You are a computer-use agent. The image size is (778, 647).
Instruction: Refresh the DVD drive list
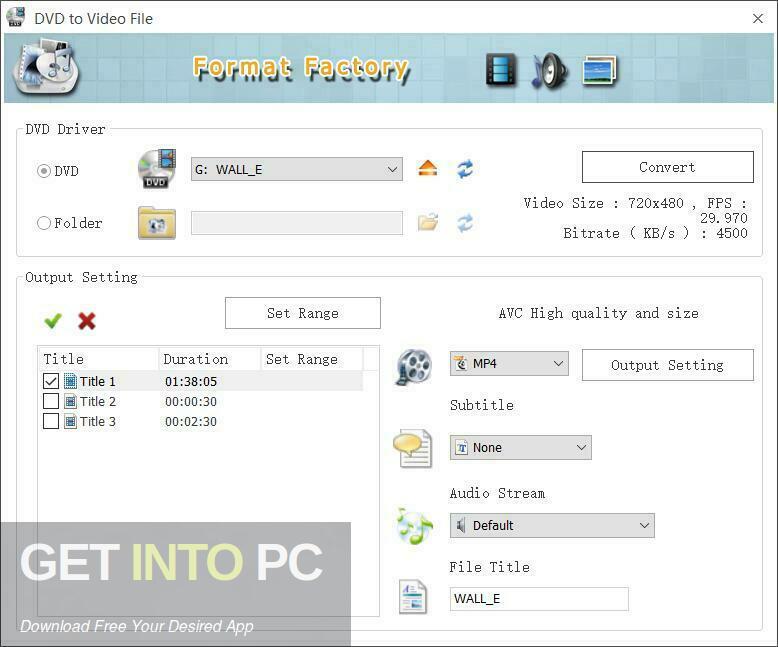coord(465,169)
